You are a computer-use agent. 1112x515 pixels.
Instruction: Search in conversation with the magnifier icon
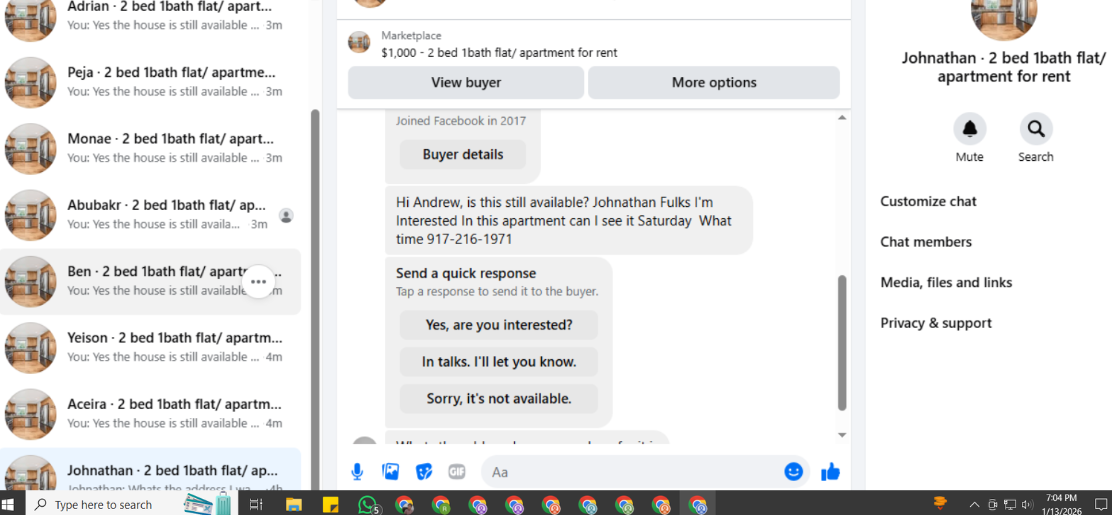[1036, 129]
